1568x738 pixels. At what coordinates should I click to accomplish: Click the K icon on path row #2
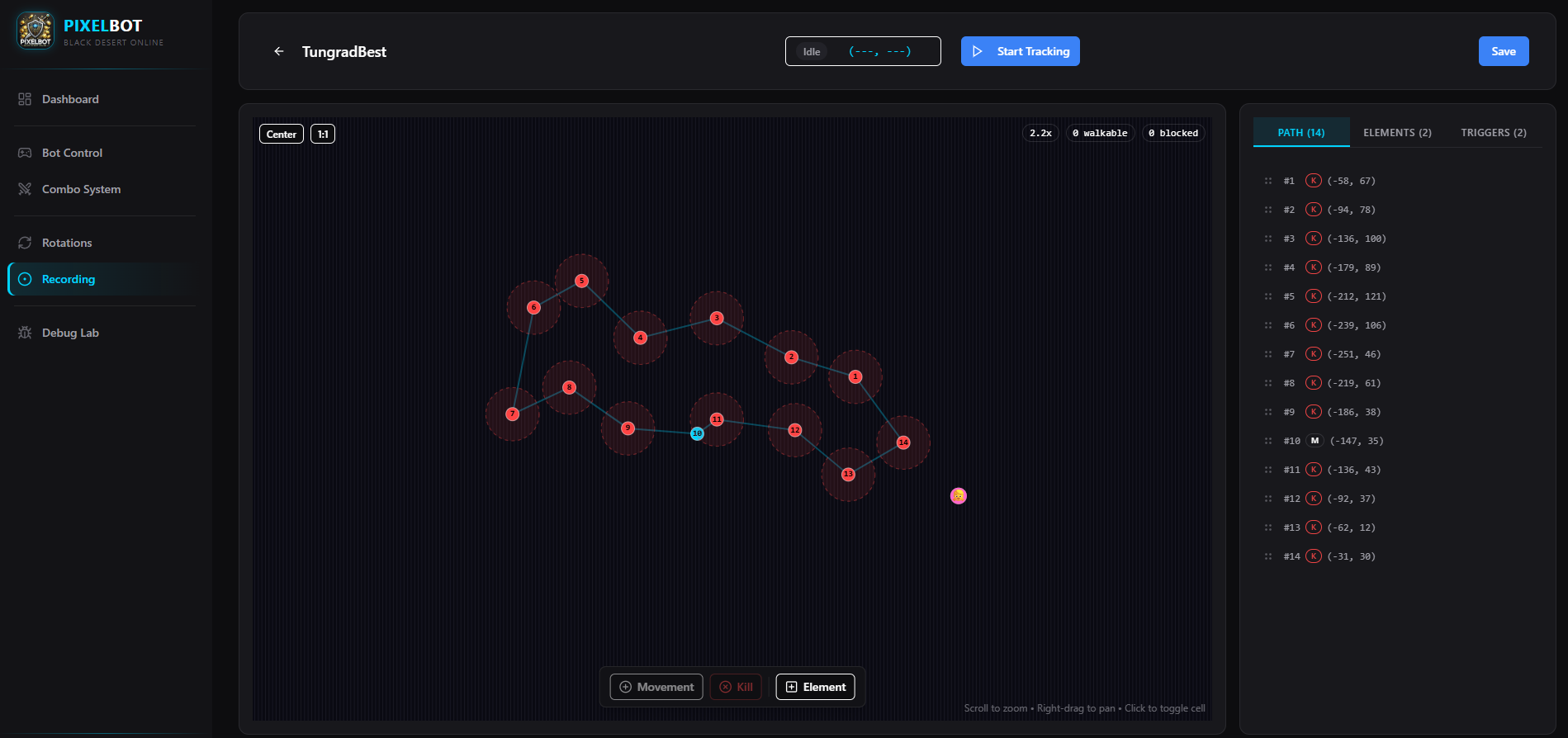1313,210
